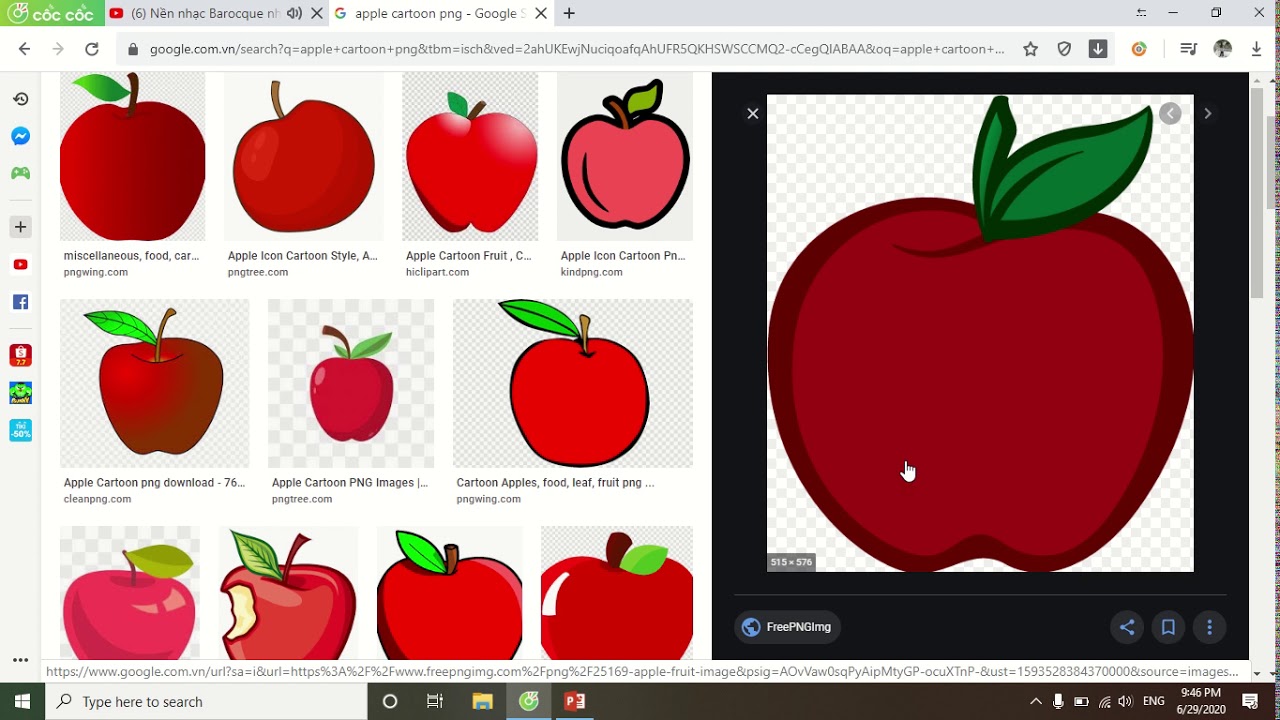Screen dimensions: 1280x720
Task: Open the Tiki -50% sidebar shortcut
Action: point(20,430)
